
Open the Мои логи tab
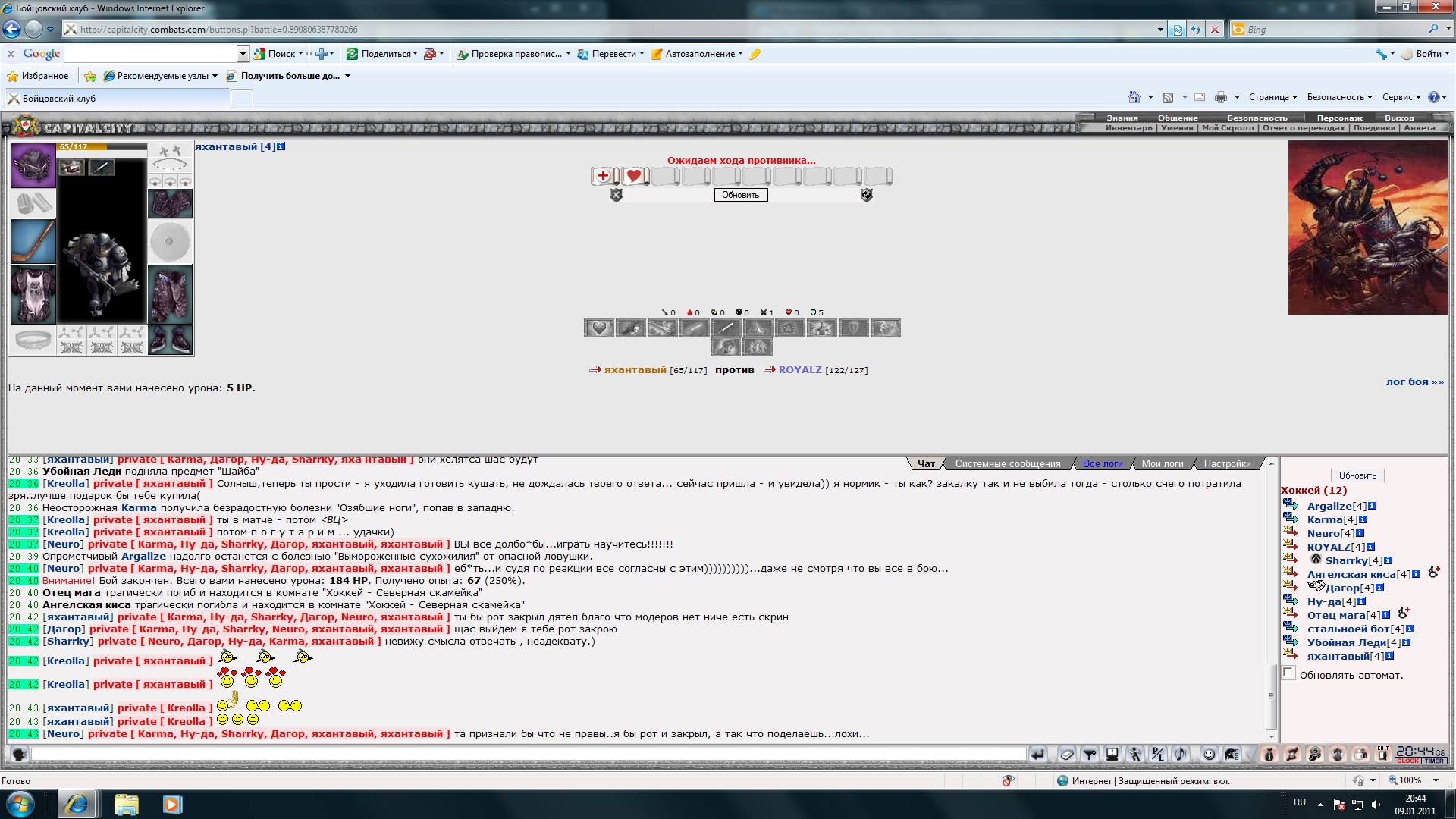(x=1163, y=463)
